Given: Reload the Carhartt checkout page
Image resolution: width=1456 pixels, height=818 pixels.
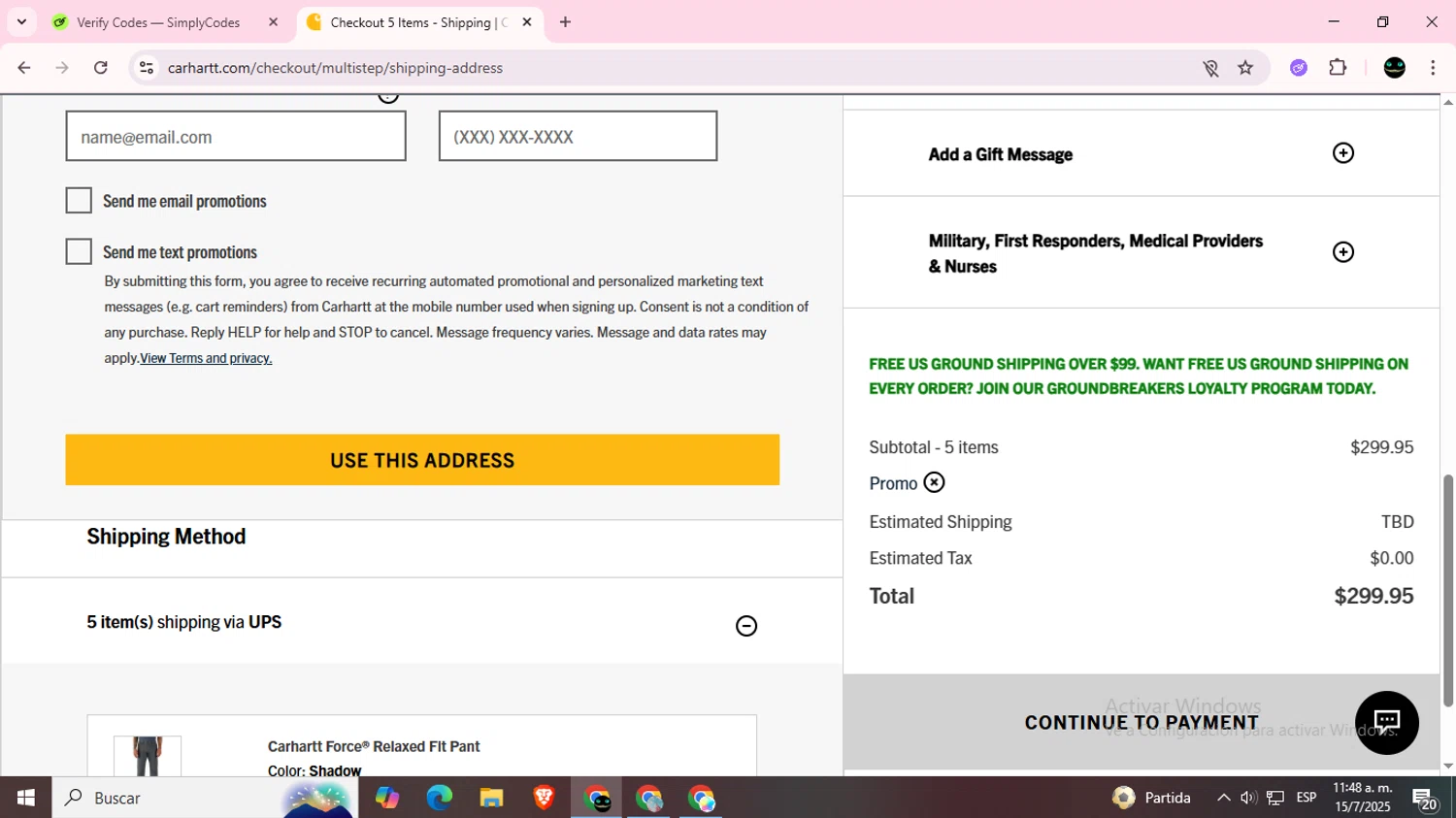Looking at the screenshot, I should pyautogui.click(x=101, y=68).
